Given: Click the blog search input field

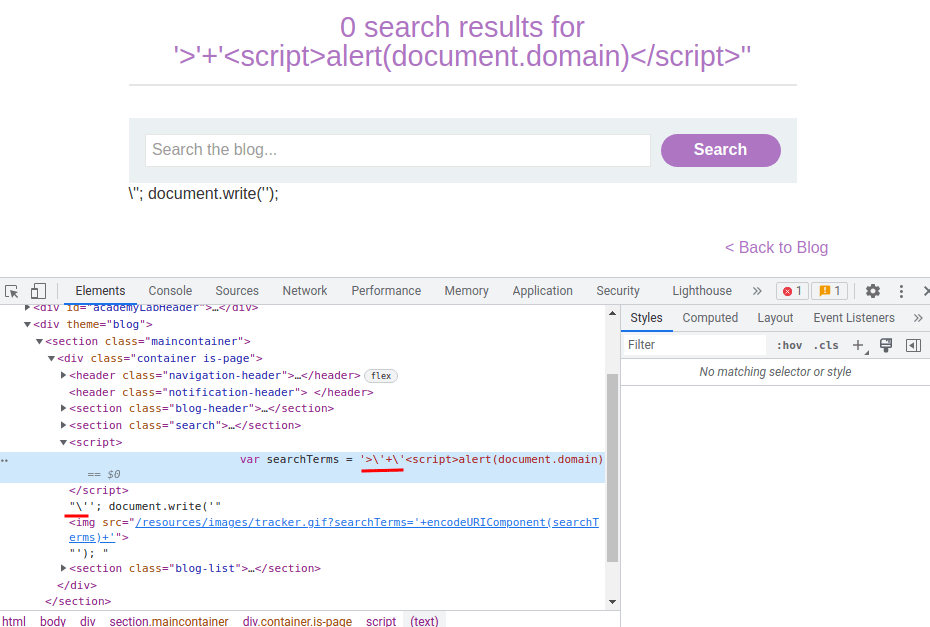Looking at the screenshot, I should [397, 150].
